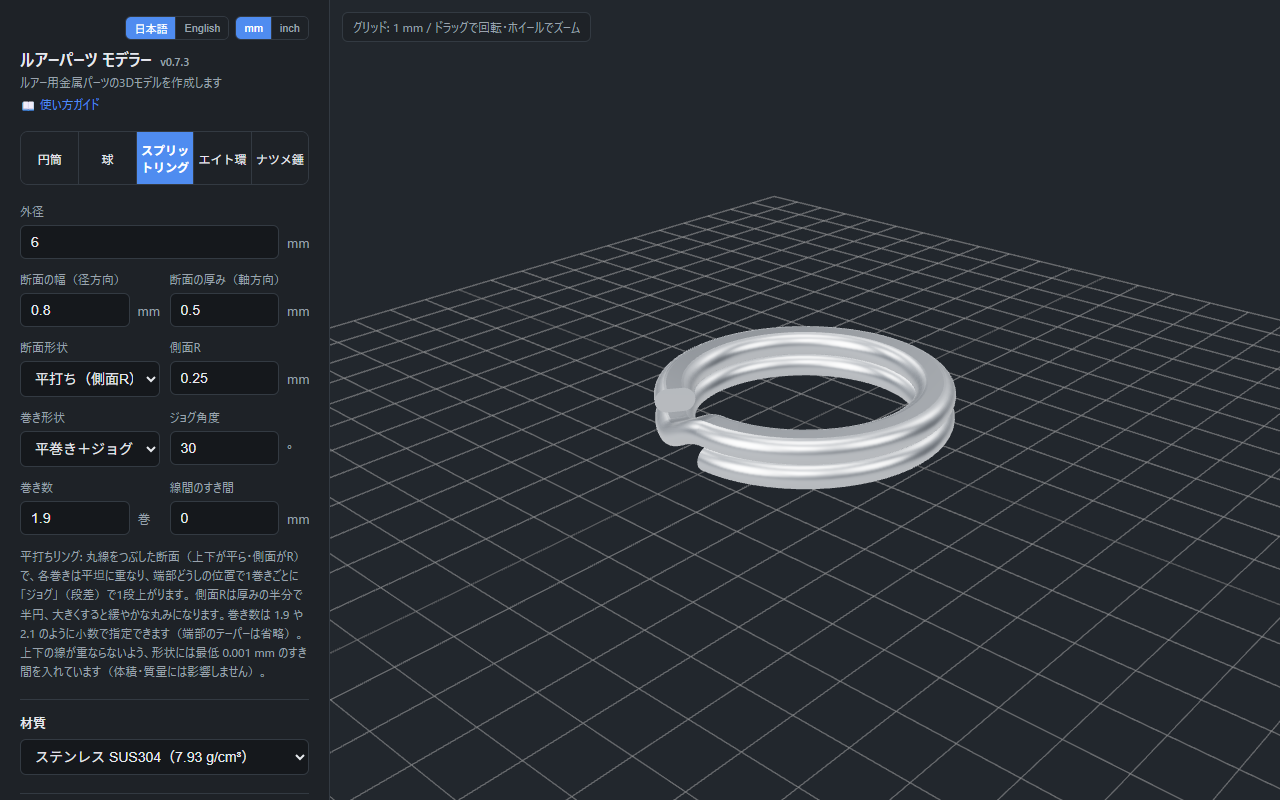Click the 3D split ring model

tap(804, 407)
